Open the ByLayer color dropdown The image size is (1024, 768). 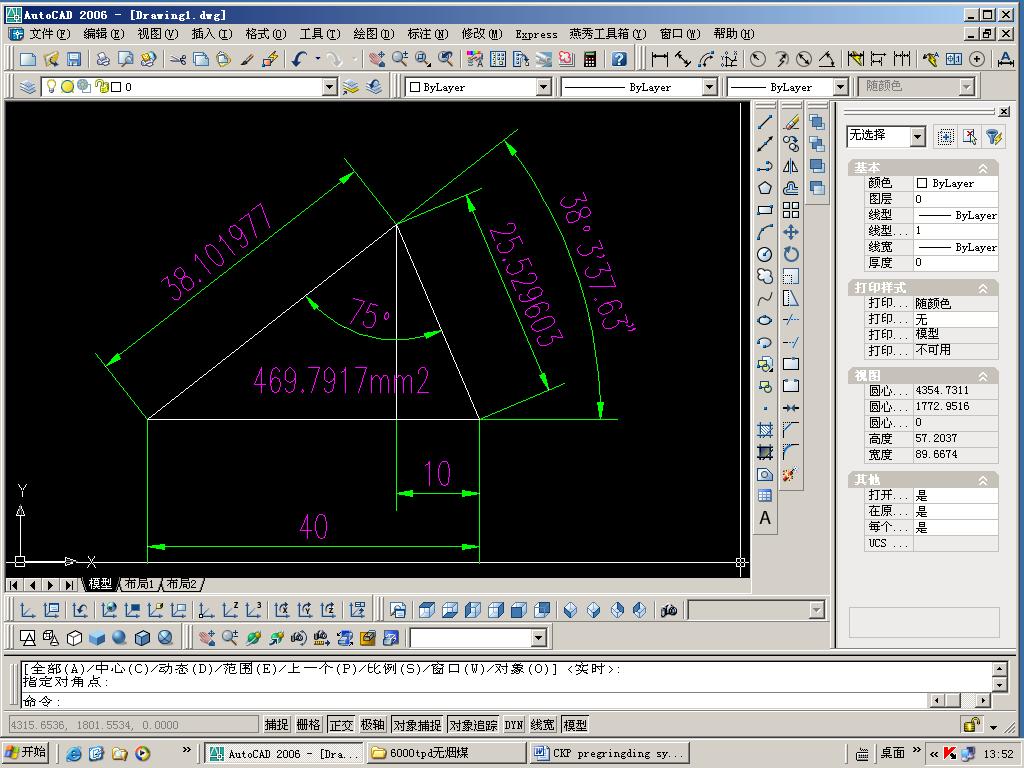pyautogui.click(x=479, y=87)
